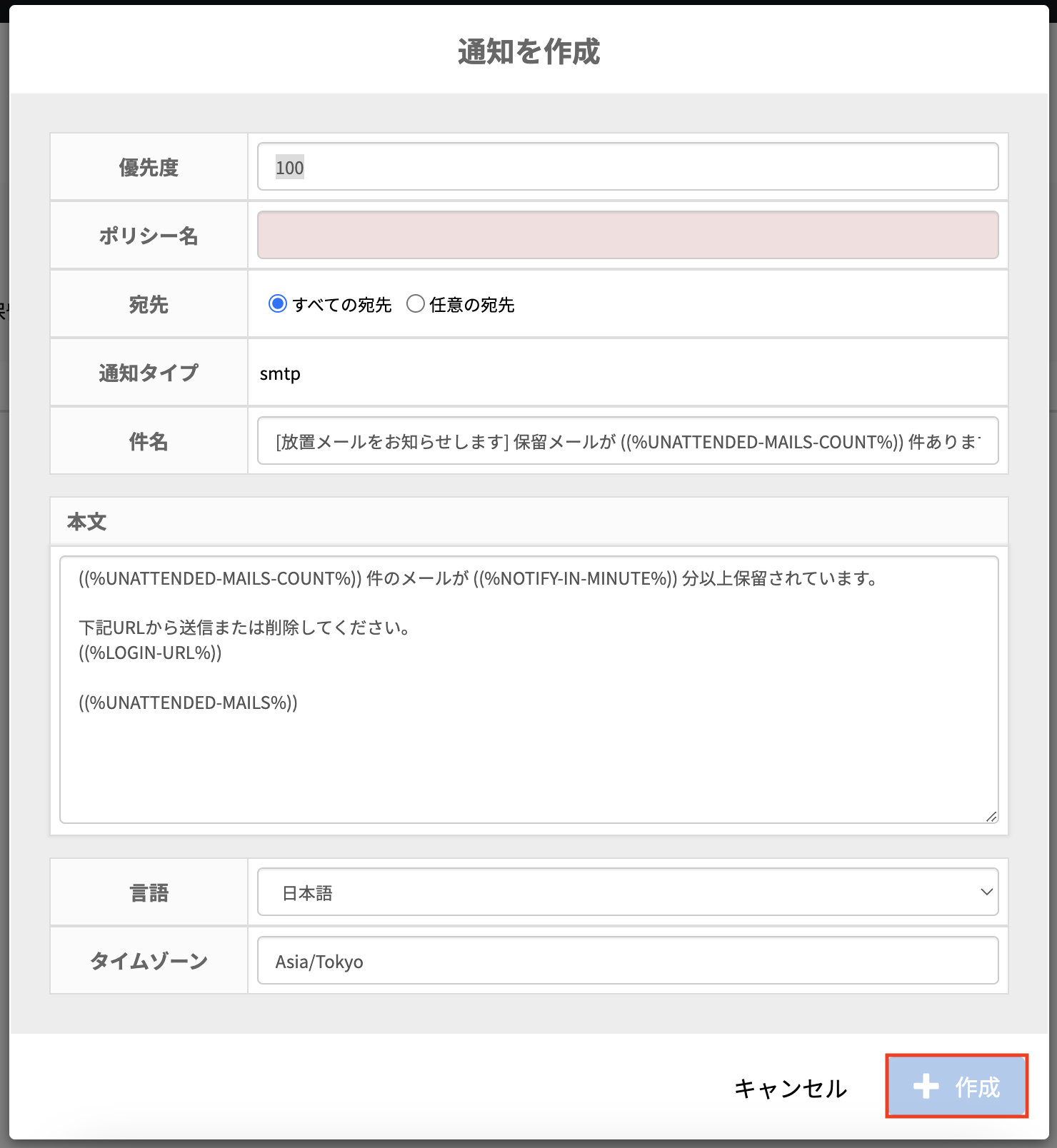Grab the resize handle of the 本文 textarea
The image size is (1057, 1148).
coord(991,816)
